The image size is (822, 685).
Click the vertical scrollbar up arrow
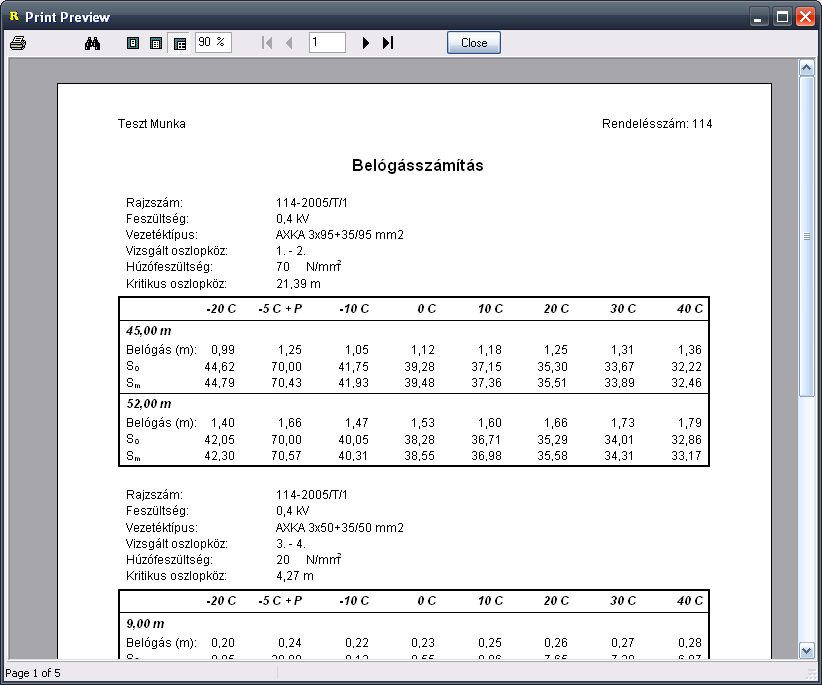pos(806,68)
